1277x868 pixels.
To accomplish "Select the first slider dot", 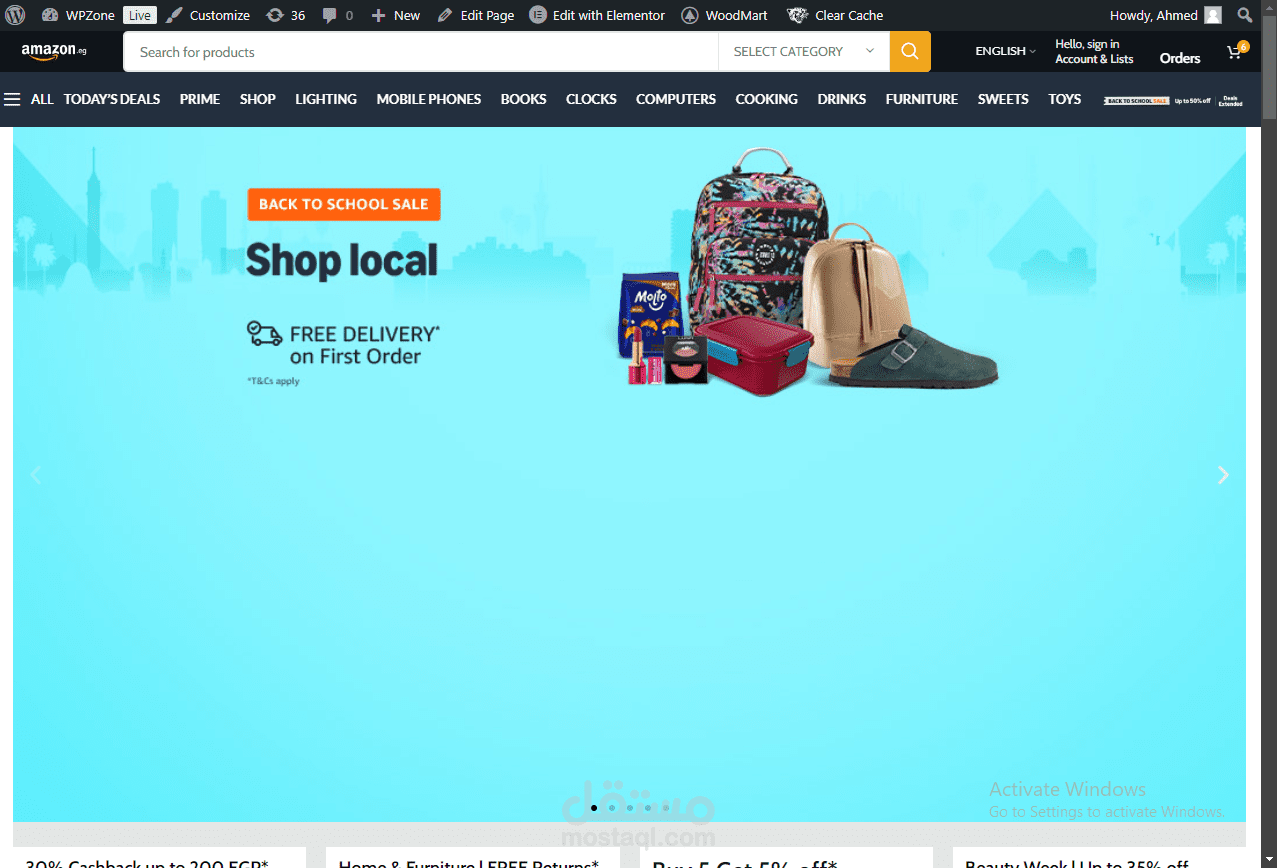I will click(594, 807).
